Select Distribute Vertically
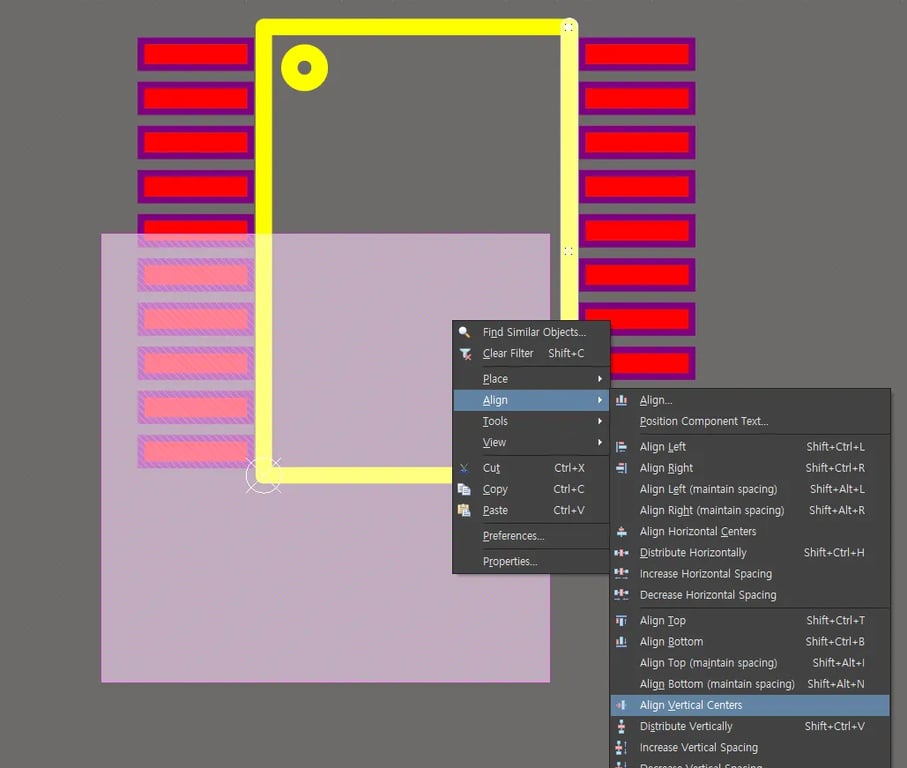907x768 pixels. 750,726
